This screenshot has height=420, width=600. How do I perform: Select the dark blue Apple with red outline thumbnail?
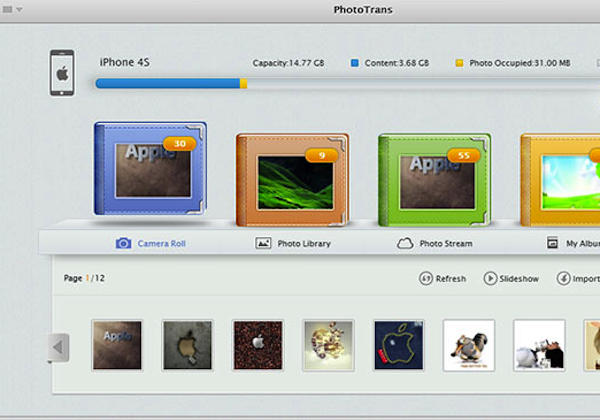399,345
